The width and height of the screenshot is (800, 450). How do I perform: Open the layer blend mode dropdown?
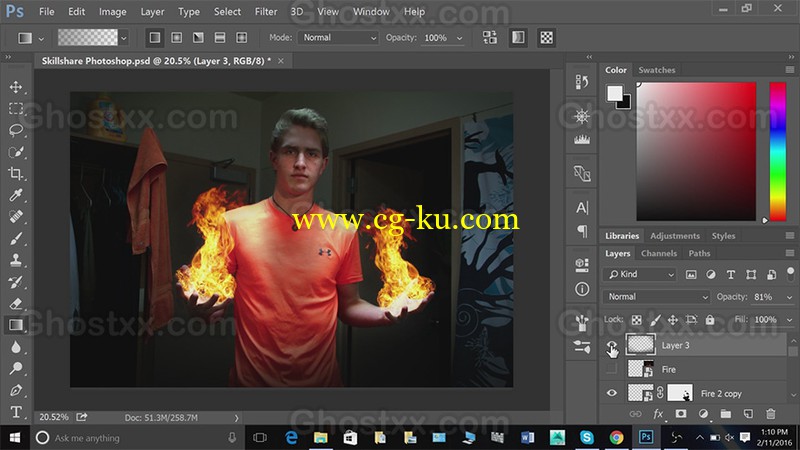click(657, 296)
